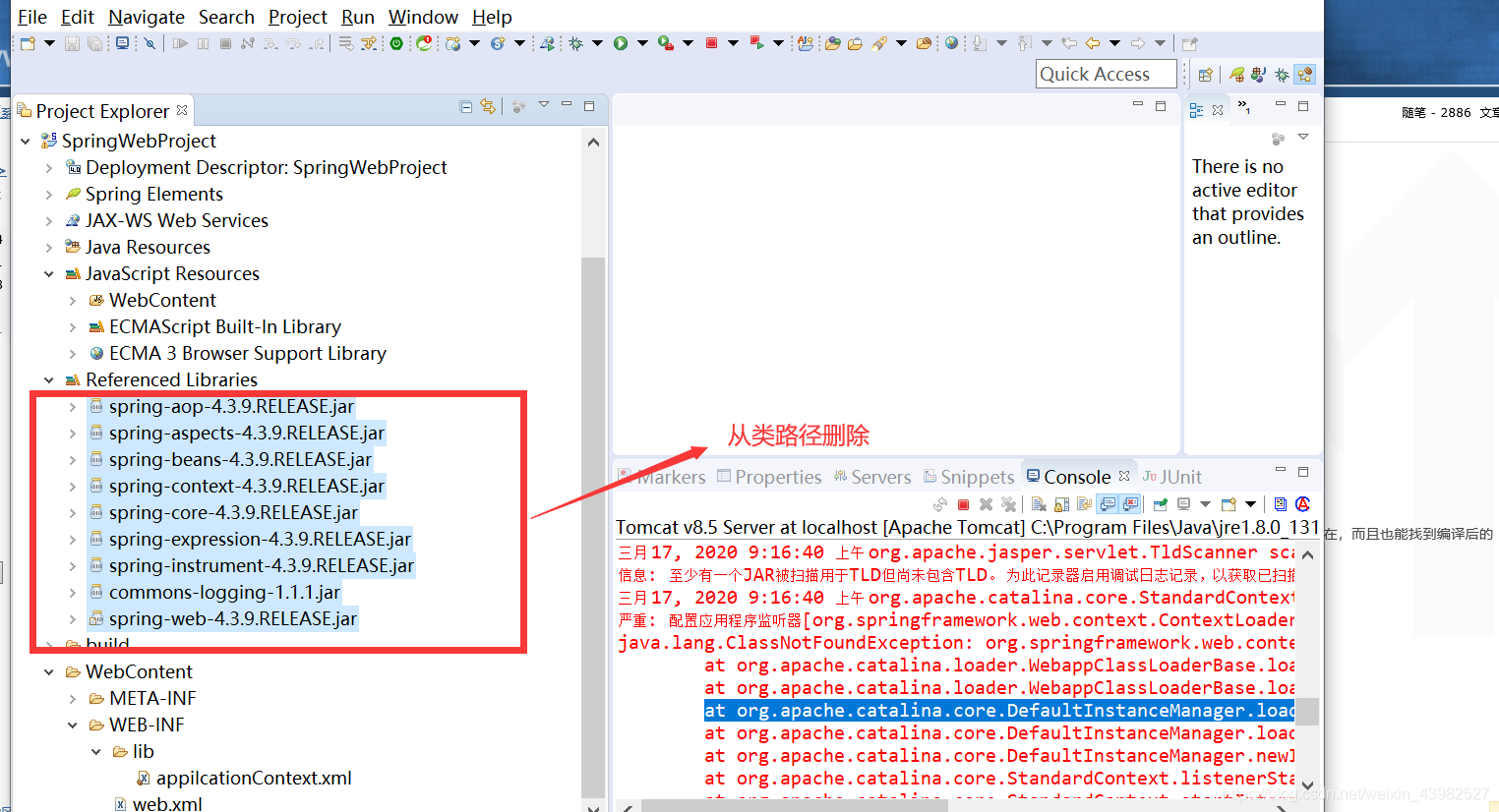The height and width of the screenshot is (812, 1499).
Task: Expand the META-INF folder
Action: 73,699
